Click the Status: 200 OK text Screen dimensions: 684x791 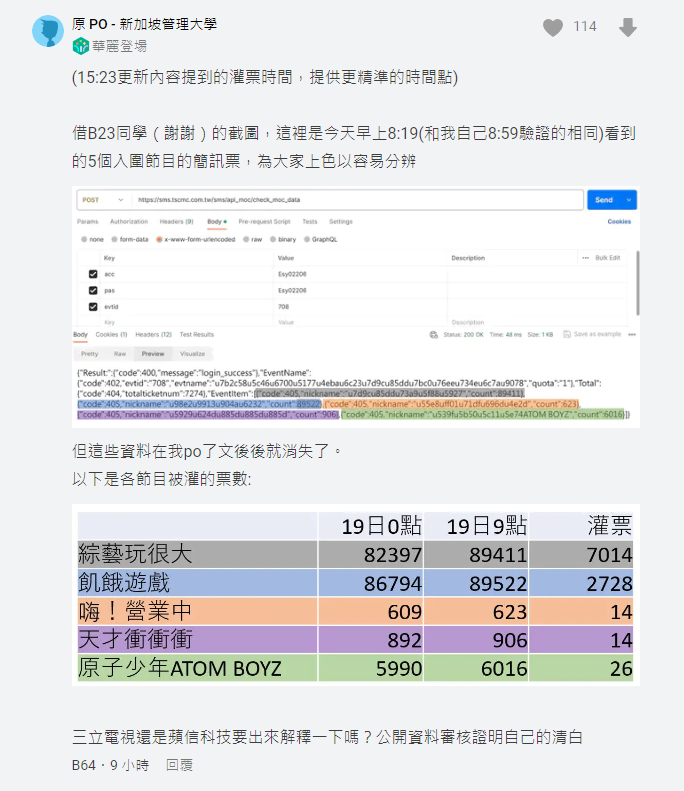point(464,334)
